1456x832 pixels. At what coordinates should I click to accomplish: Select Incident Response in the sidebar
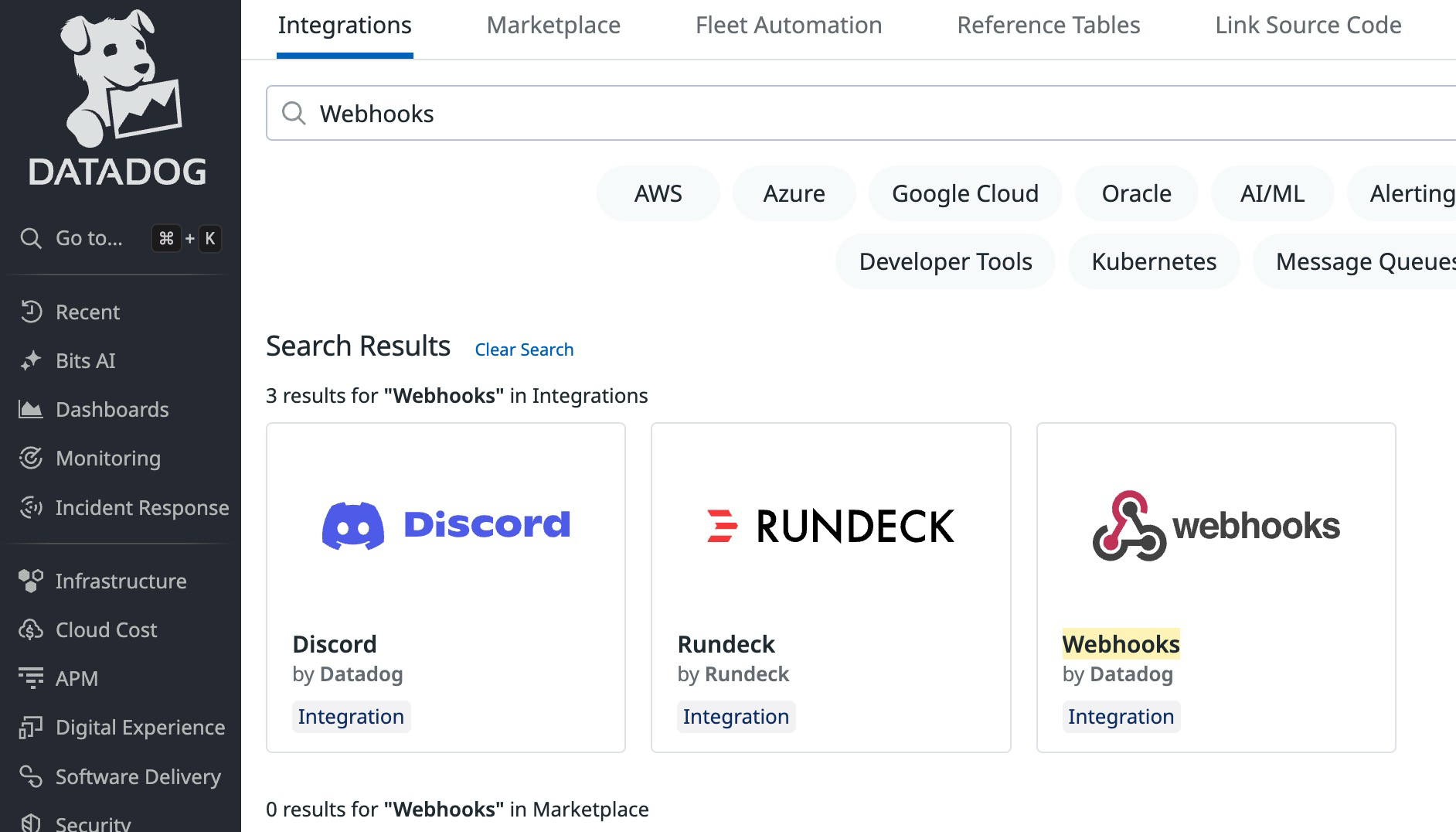point(141,507)
